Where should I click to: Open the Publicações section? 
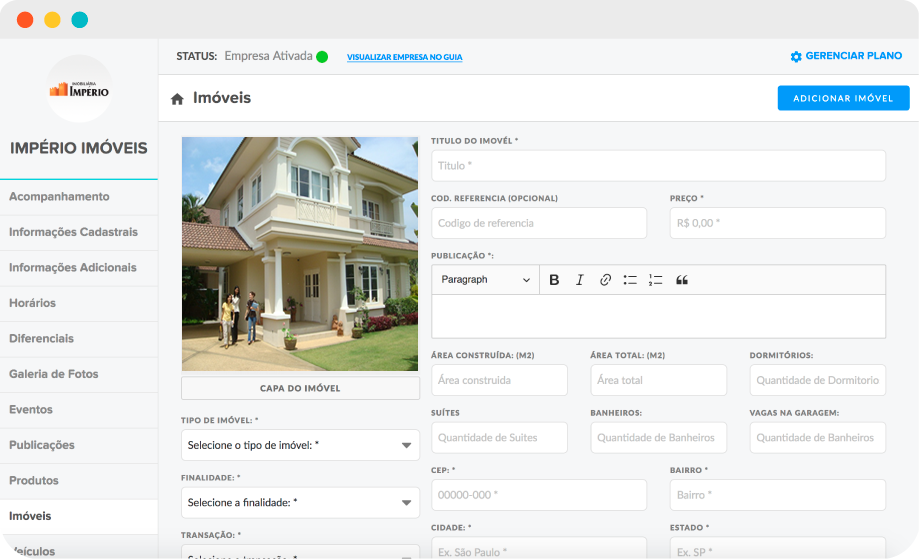pos(79,445)
